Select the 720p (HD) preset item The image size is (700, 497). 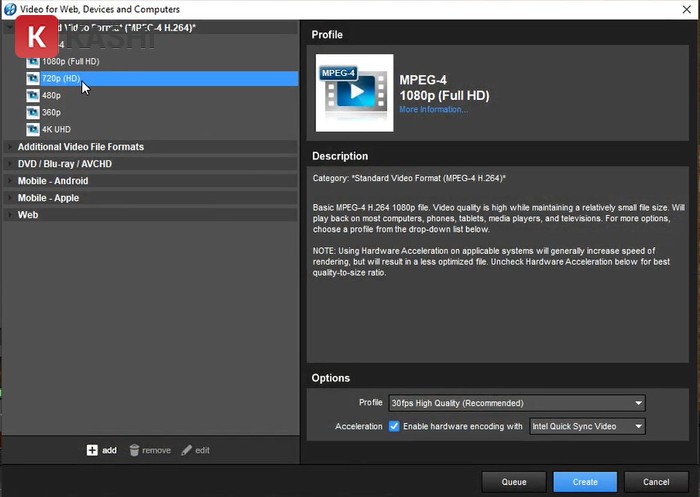(60, 79)
